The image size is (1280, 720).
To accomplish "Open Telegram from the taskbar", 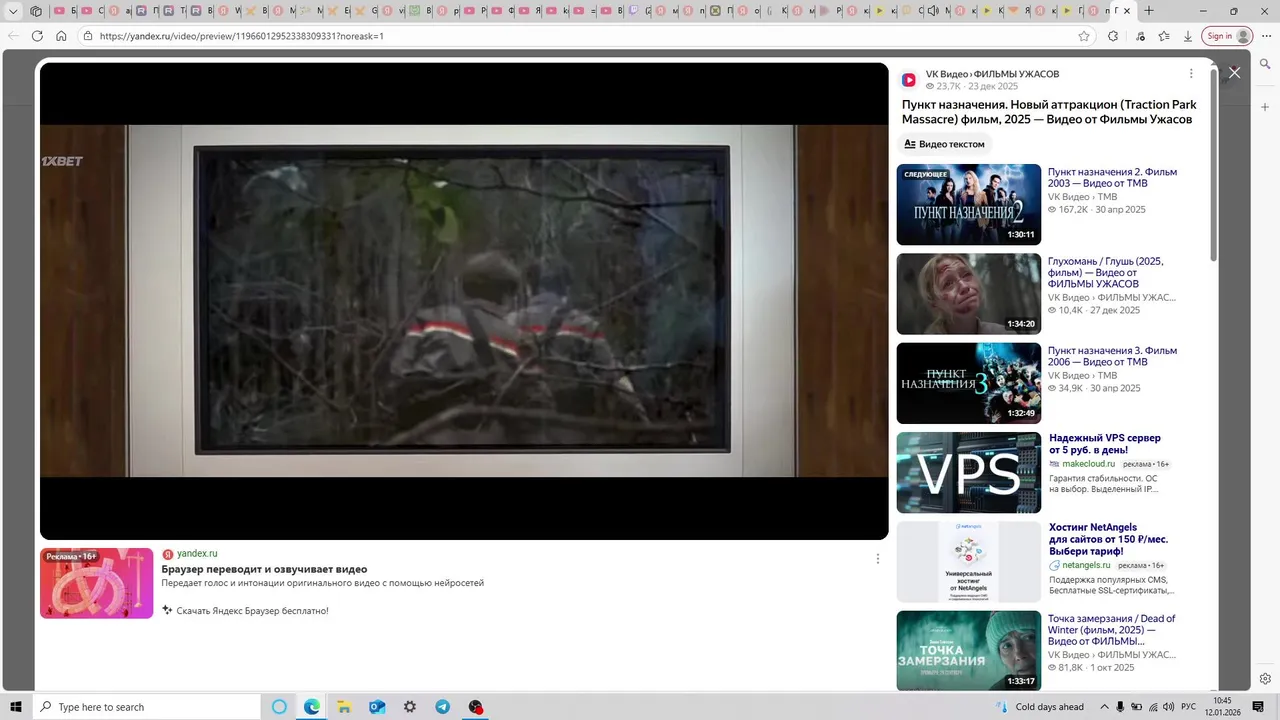I will pos(442,707).
